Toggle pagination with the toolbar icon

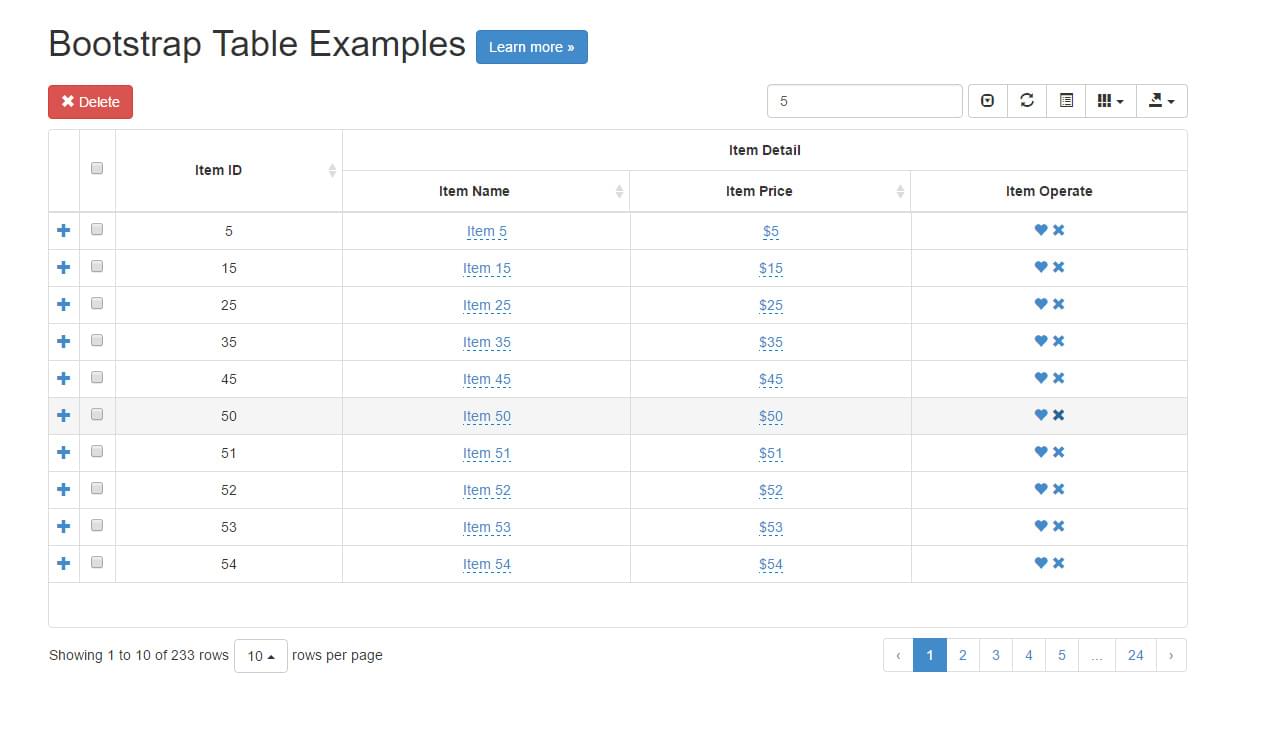point(987,100)
